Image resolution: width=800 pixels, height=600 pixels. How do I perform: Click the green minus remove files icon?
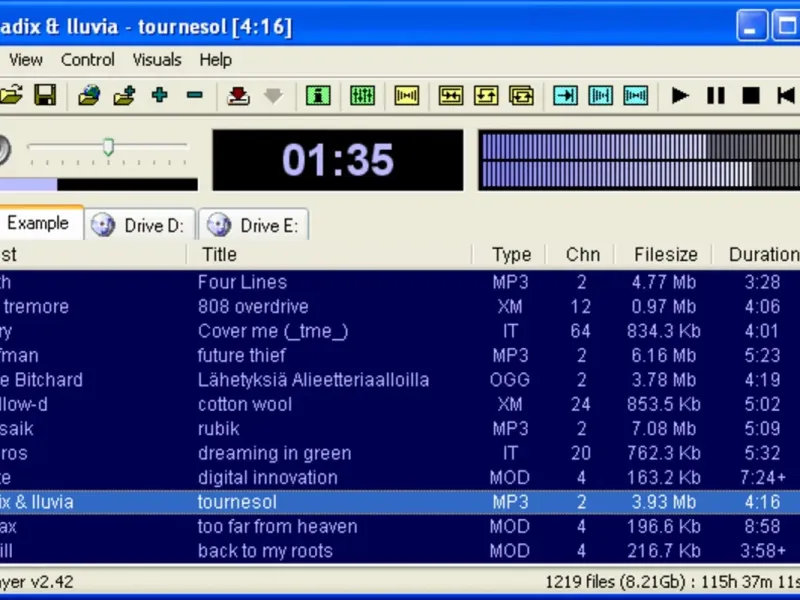[195, 96]
